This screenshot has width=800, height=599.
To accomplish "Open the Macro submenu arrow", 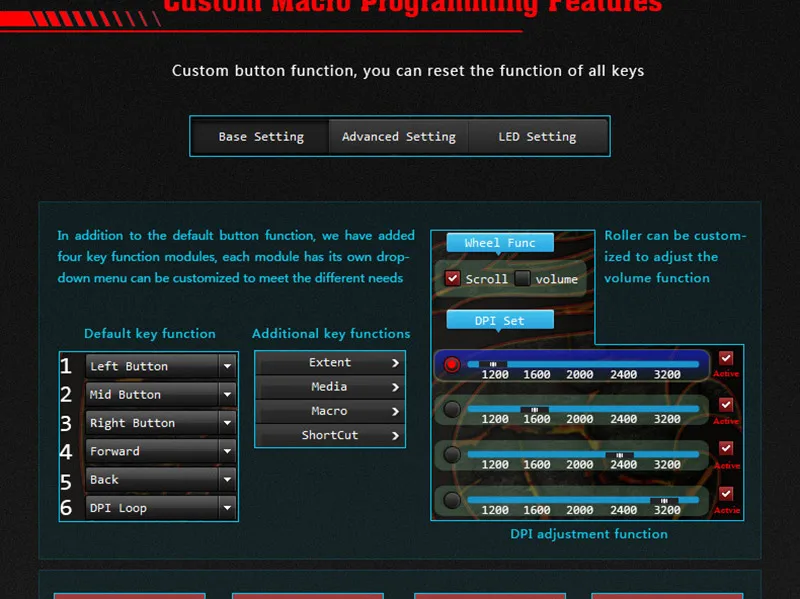I will (395, 411).
